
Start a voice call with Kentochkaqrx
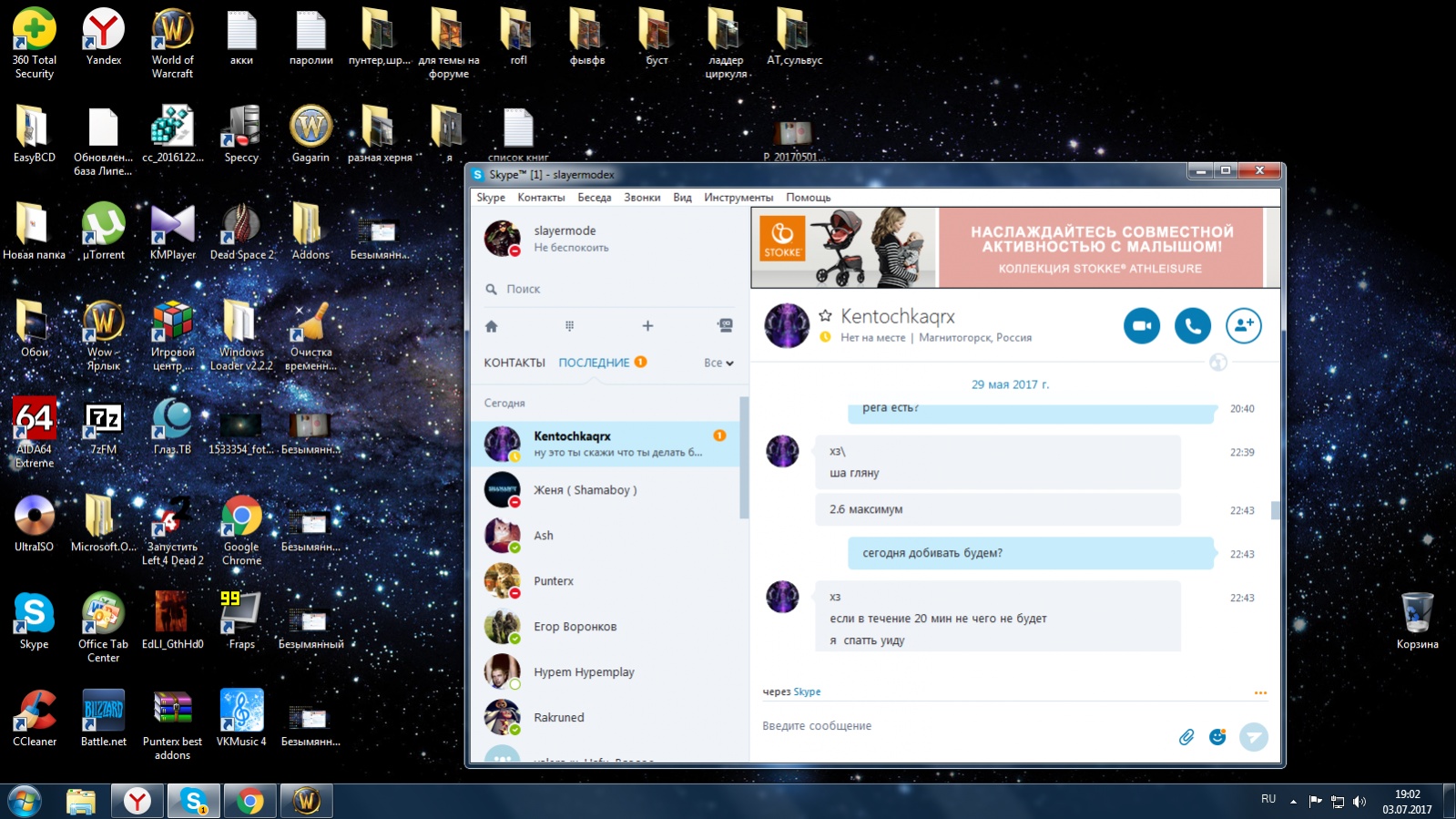(x=1192, y=326)
